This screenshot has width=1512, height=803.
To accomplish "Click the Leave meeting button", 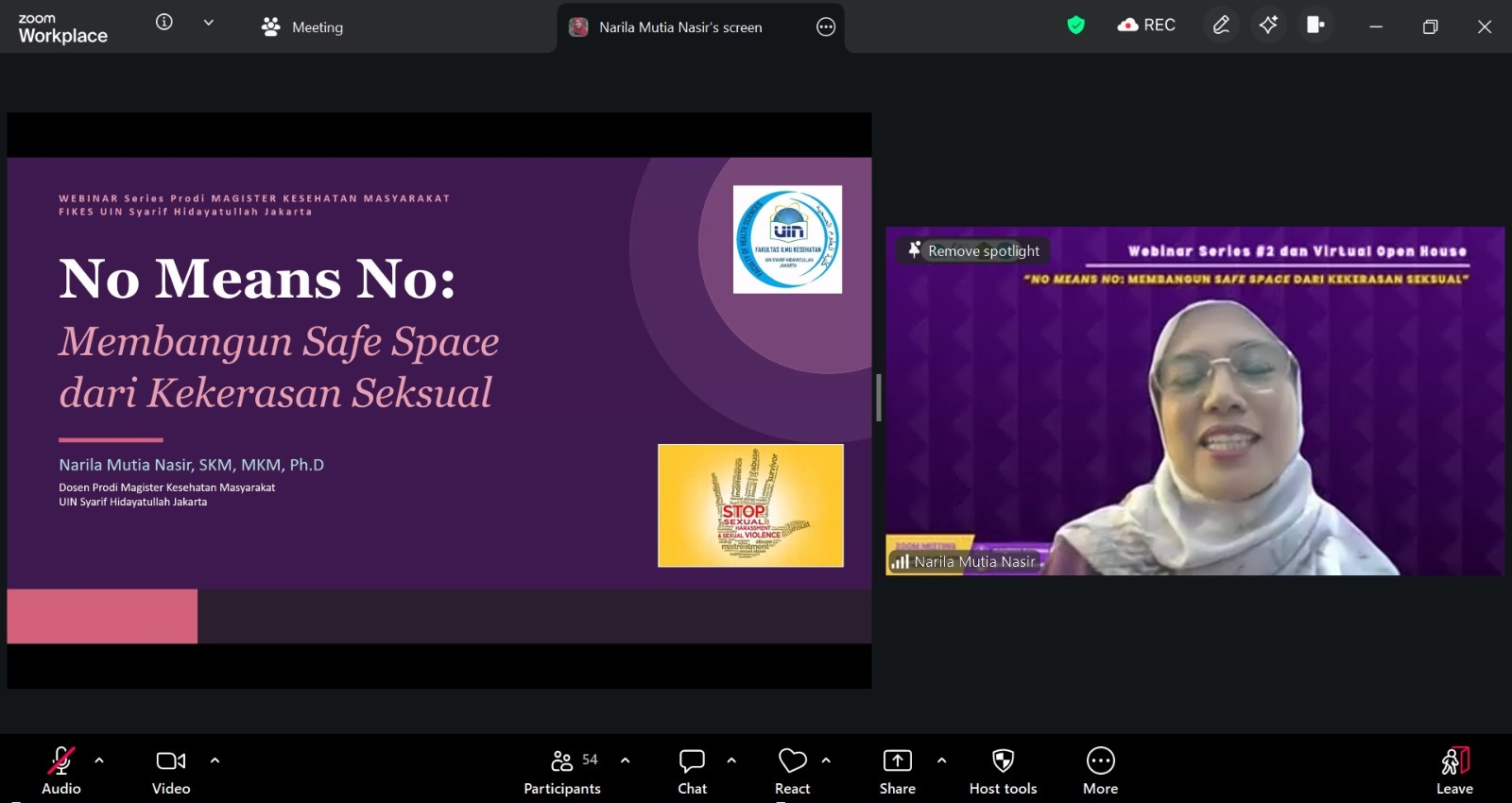I will [x=1454, y=770].
